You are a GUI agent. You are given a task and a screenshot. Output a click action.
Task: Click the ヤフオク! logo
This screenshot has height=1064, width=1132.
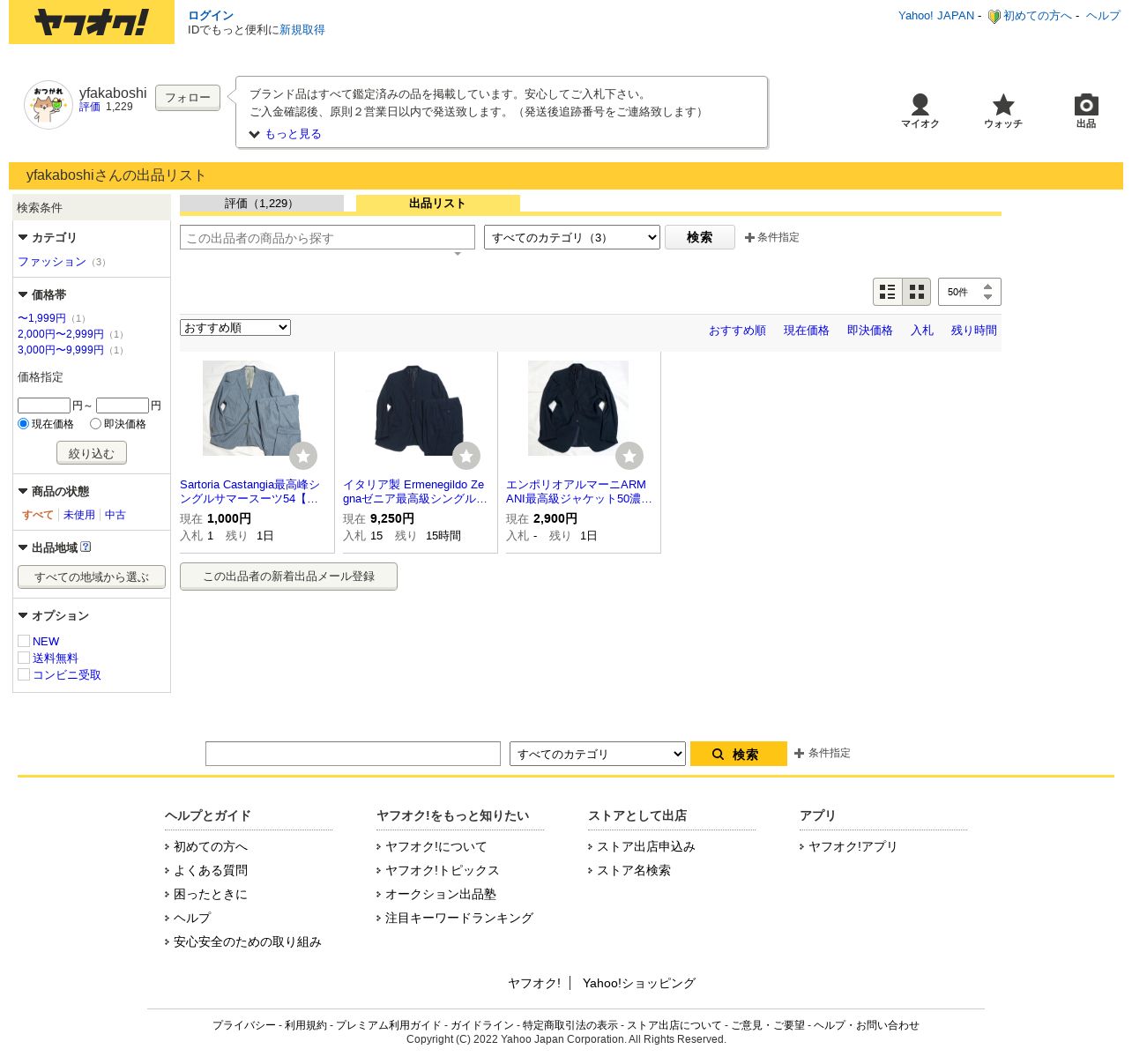(92, 22)
